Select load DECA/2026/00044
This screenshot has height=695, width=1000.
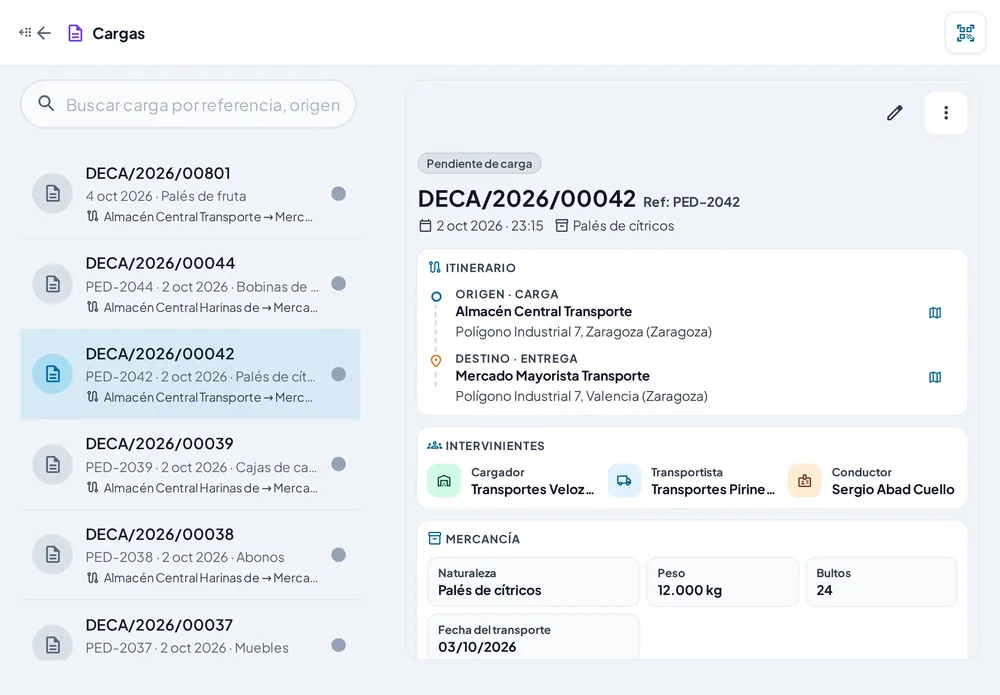(190, 284)
